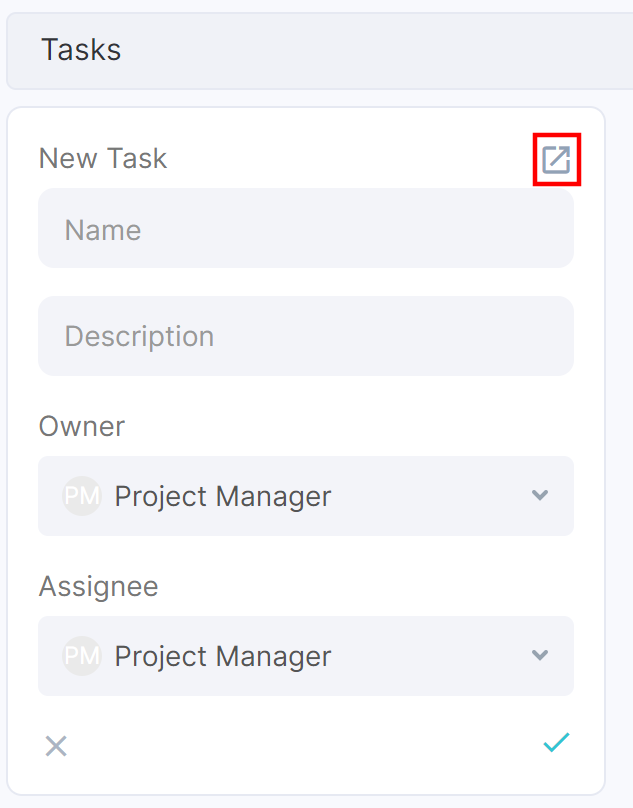Cancel the new task with the X icon
The width and height of the screenshot is (633, 808).
click(56, 746)
